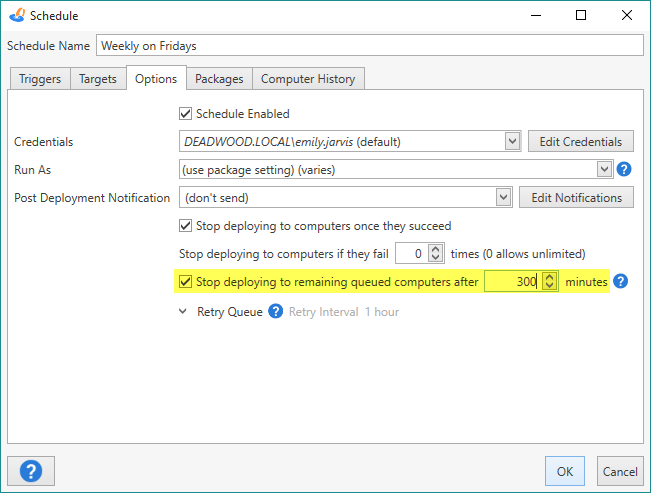Click the help icon beside Run As
The width and height of the screenshot is (651, 493).
coord(624,169)
